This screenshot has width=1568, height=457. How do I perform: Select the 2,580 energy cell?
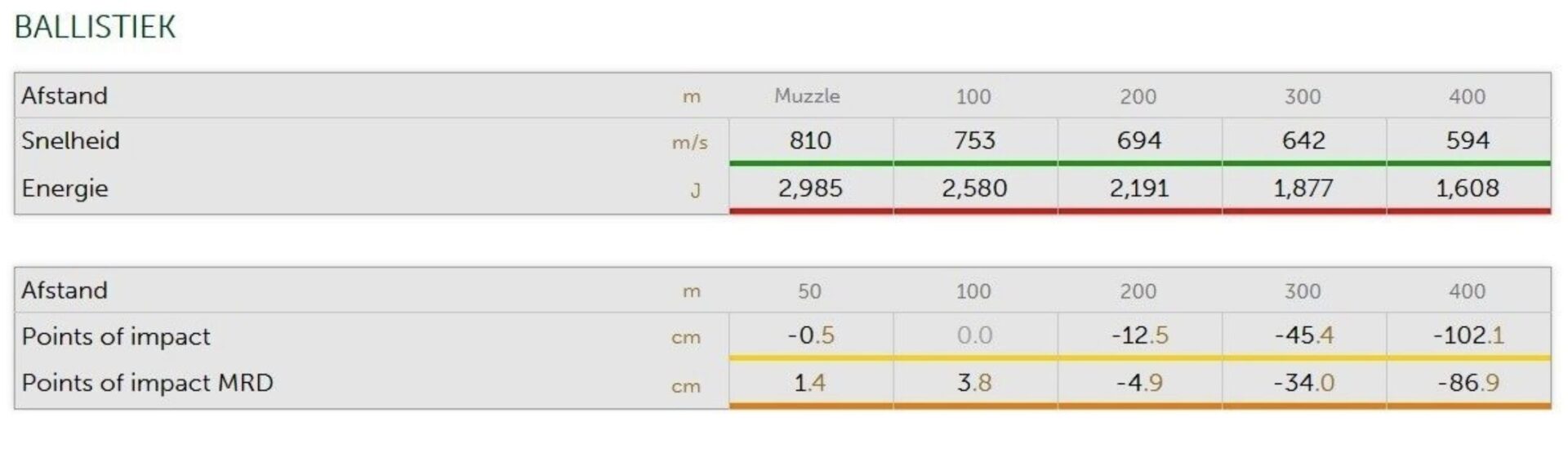[974, 189]
